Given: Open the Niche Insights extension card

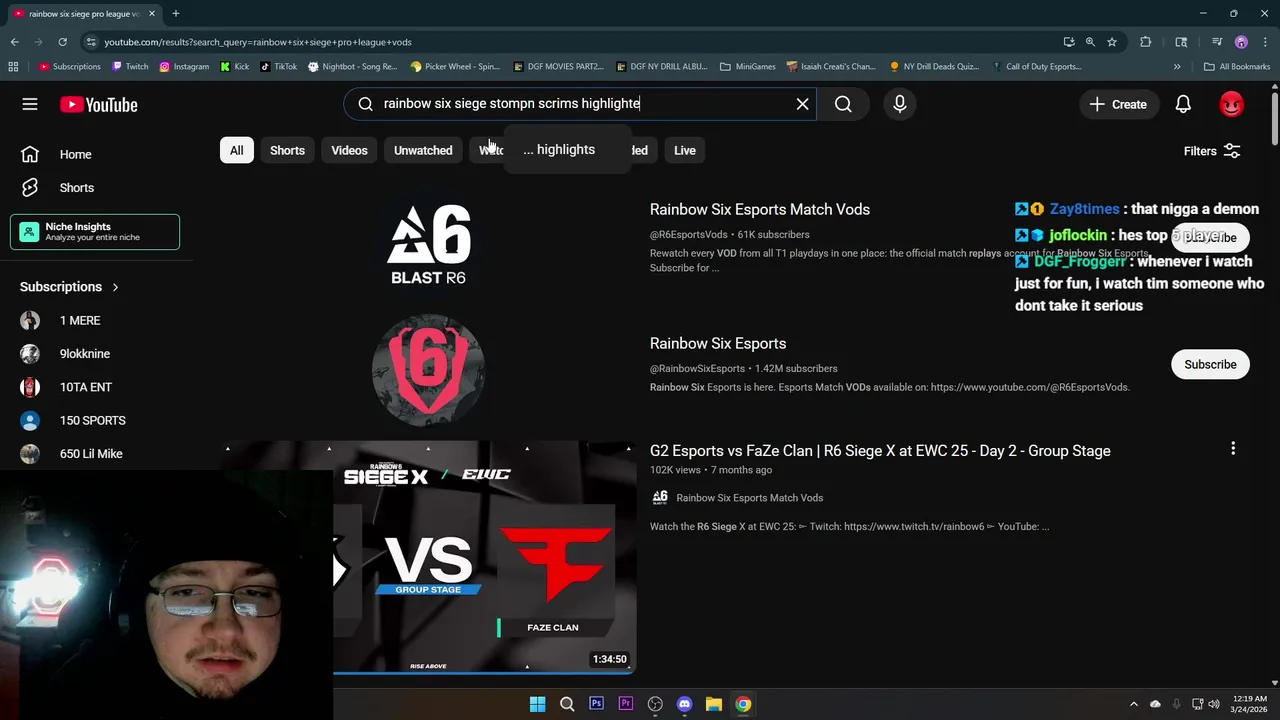Looking at the screenshot, I should (x=95, y=232).
